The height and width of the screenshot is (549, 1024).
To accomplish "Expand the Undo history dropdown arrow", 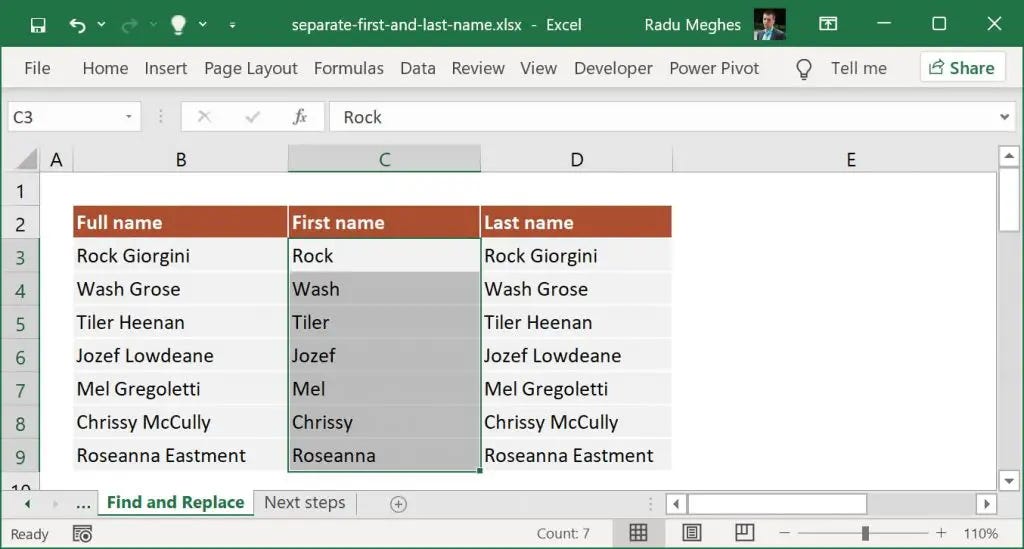I will (101, 24).
